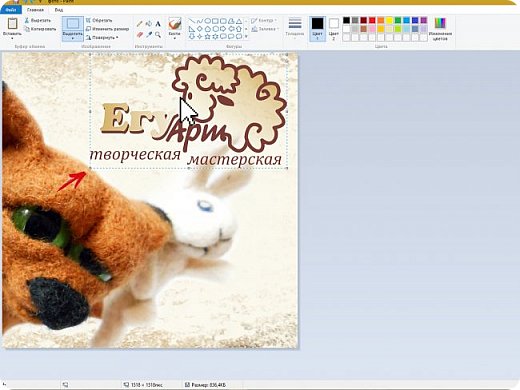
Task: Open the Контур outline dropdown
Action: (x=264, y=21)
